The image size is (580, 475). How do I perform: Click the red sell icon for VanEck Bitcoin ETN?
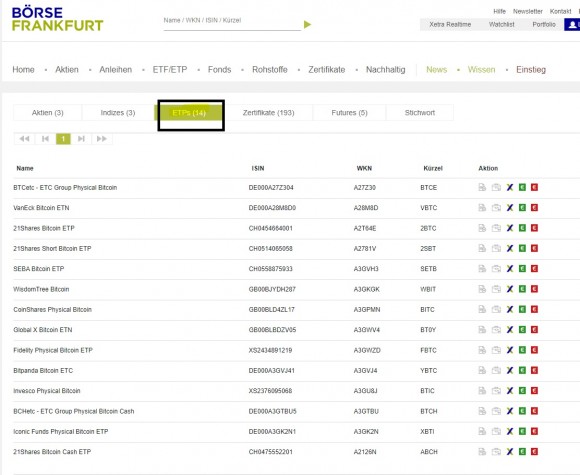coord(534,208)
